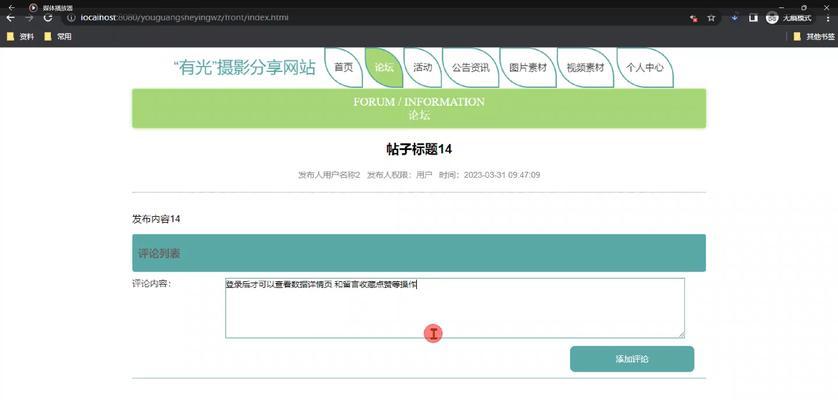Click the text area resize grip

[681, 334]
